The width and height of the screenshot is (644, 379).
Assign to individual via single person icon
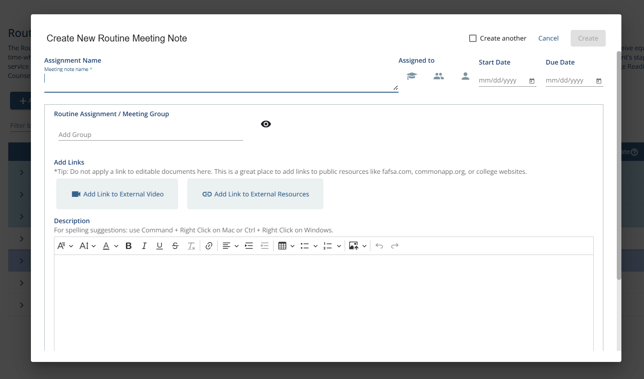pyautogui.click(x=465, y=76)
